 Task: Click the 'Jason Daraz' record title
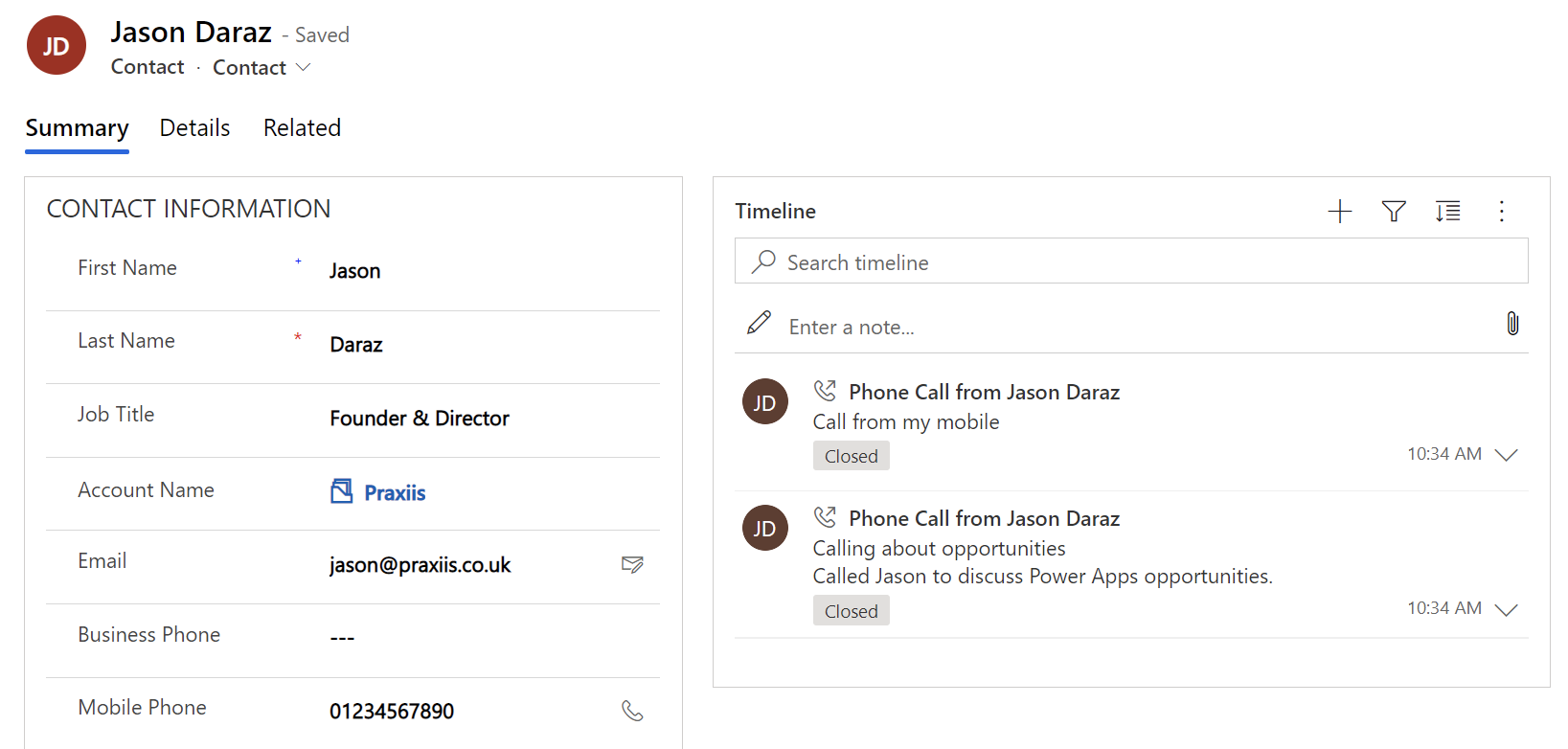(192, 33)
